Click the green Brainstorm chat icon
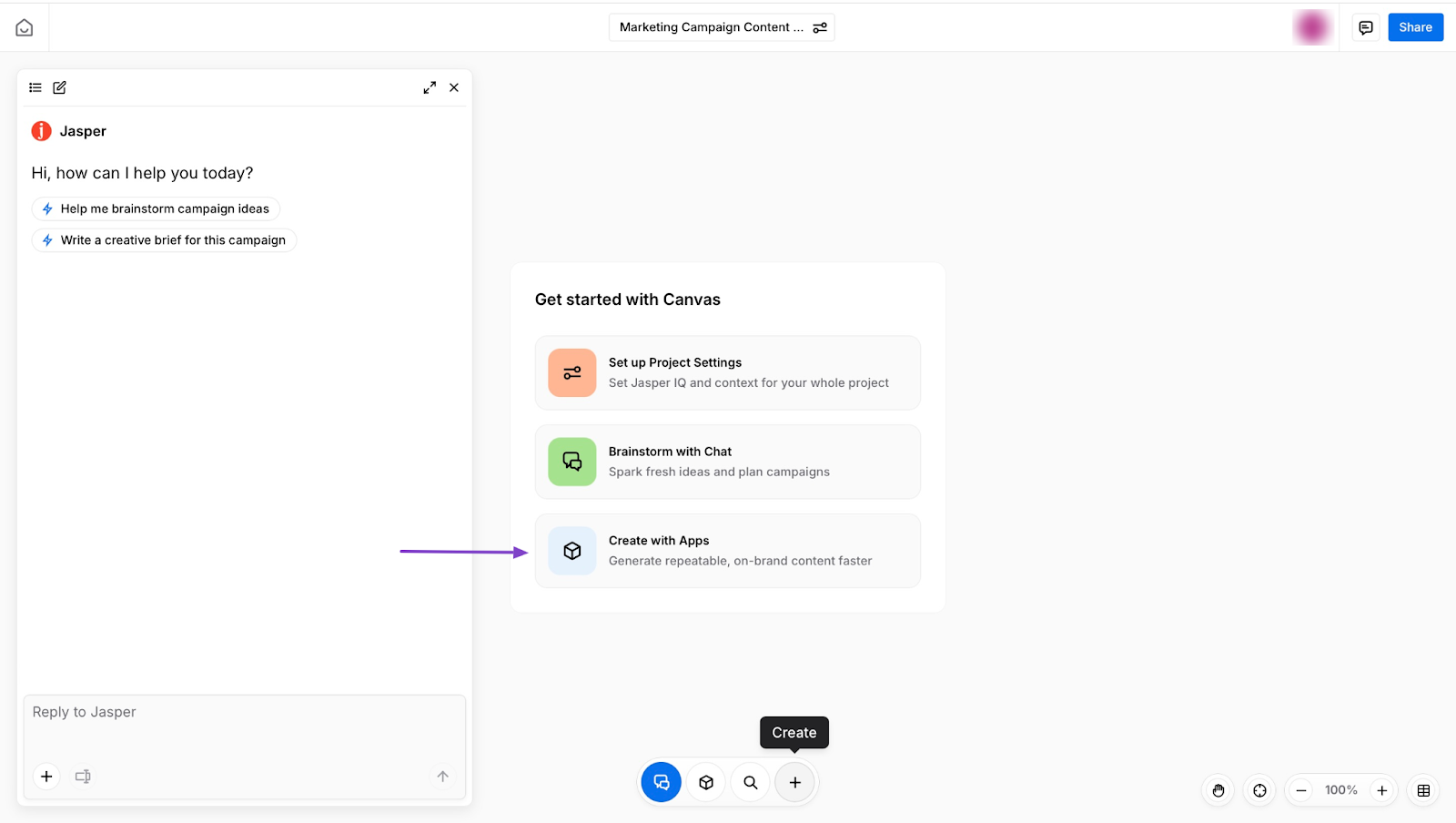This screenshot has width=1456, height=823. [572, 462]
